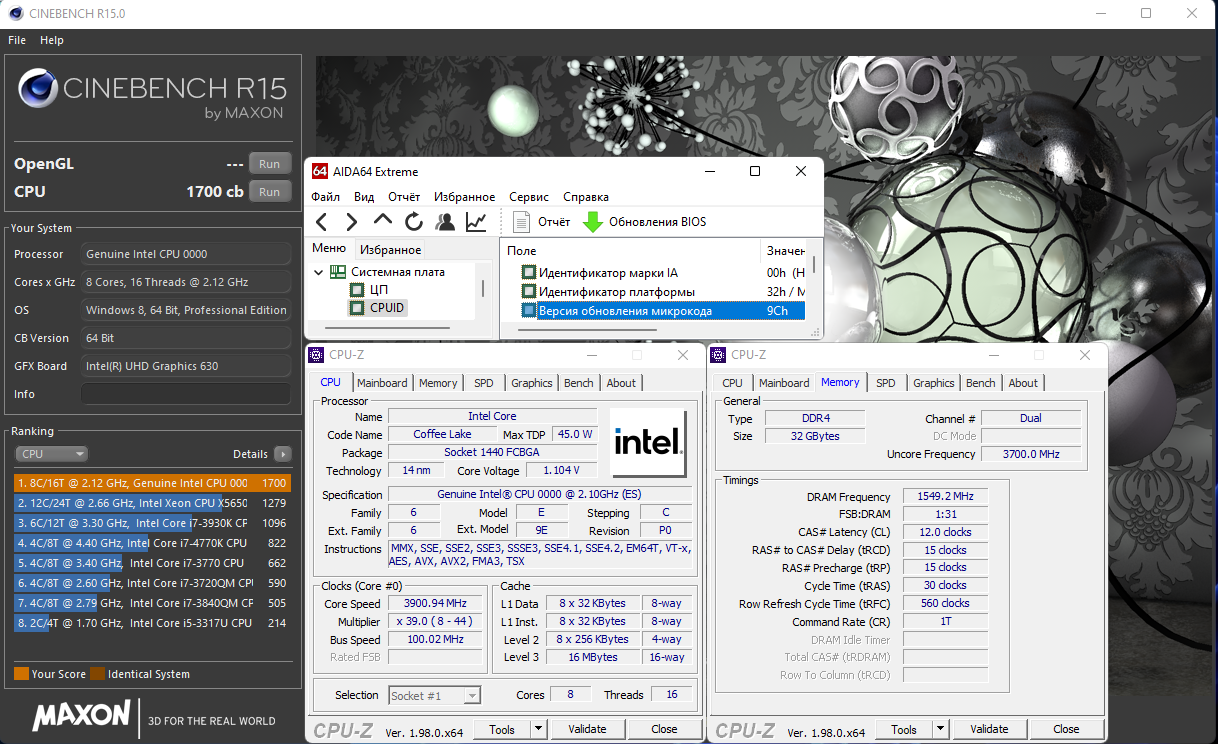Open the AIDA64 graph chart icon

(477, 222)
